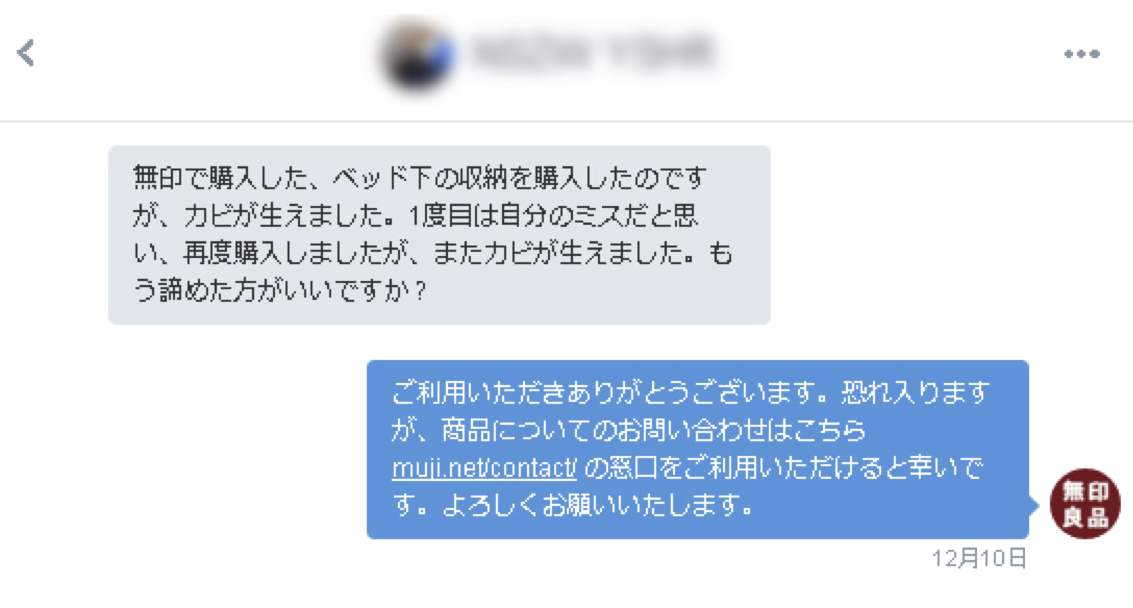Open the muji.net/contact/ link
Image resolution: width=1133 pixels, height=608 pixels.
click(x=484, y=468)
